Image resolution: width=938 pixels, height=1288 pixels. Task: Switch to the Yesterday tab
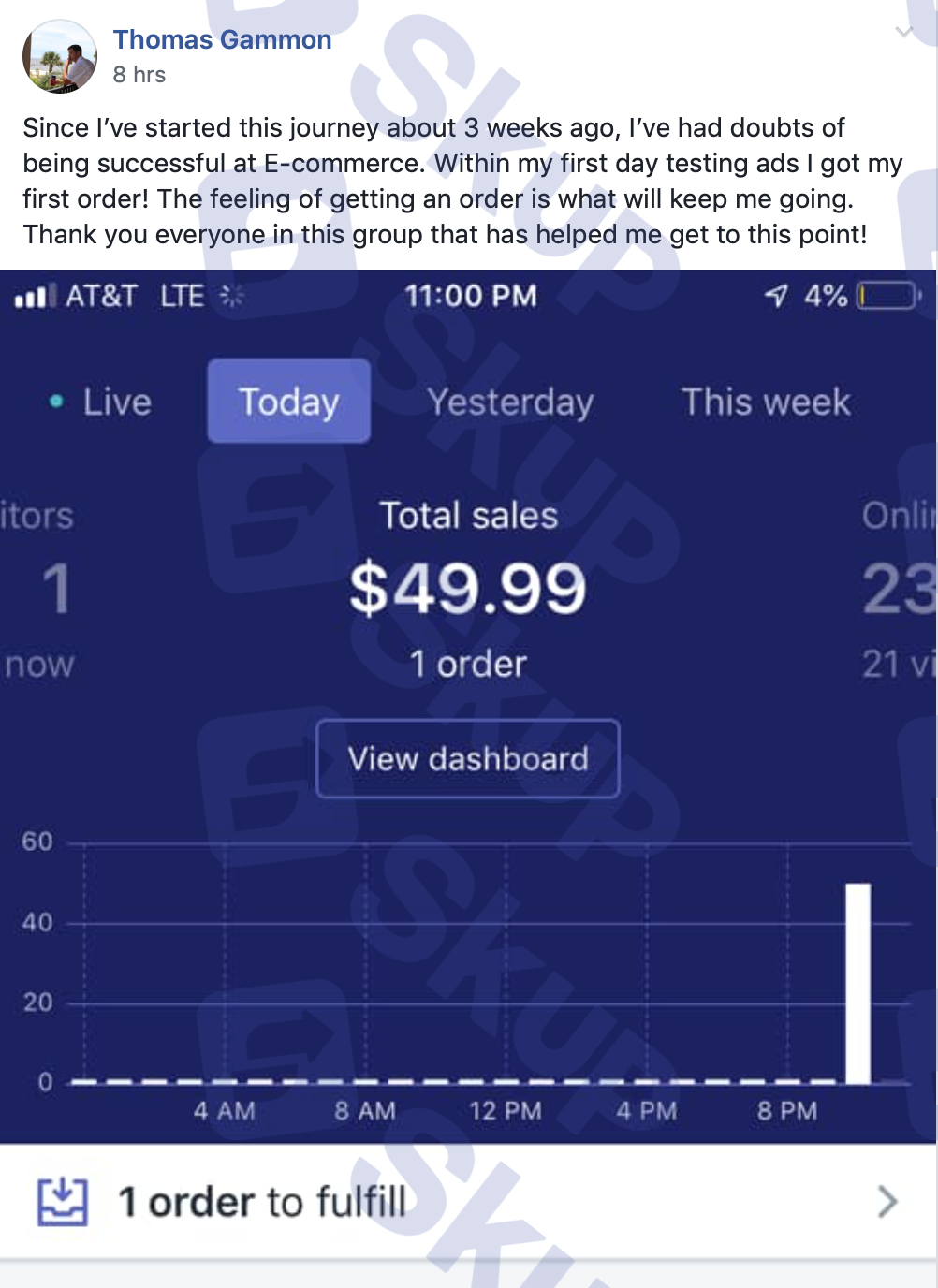510,402
